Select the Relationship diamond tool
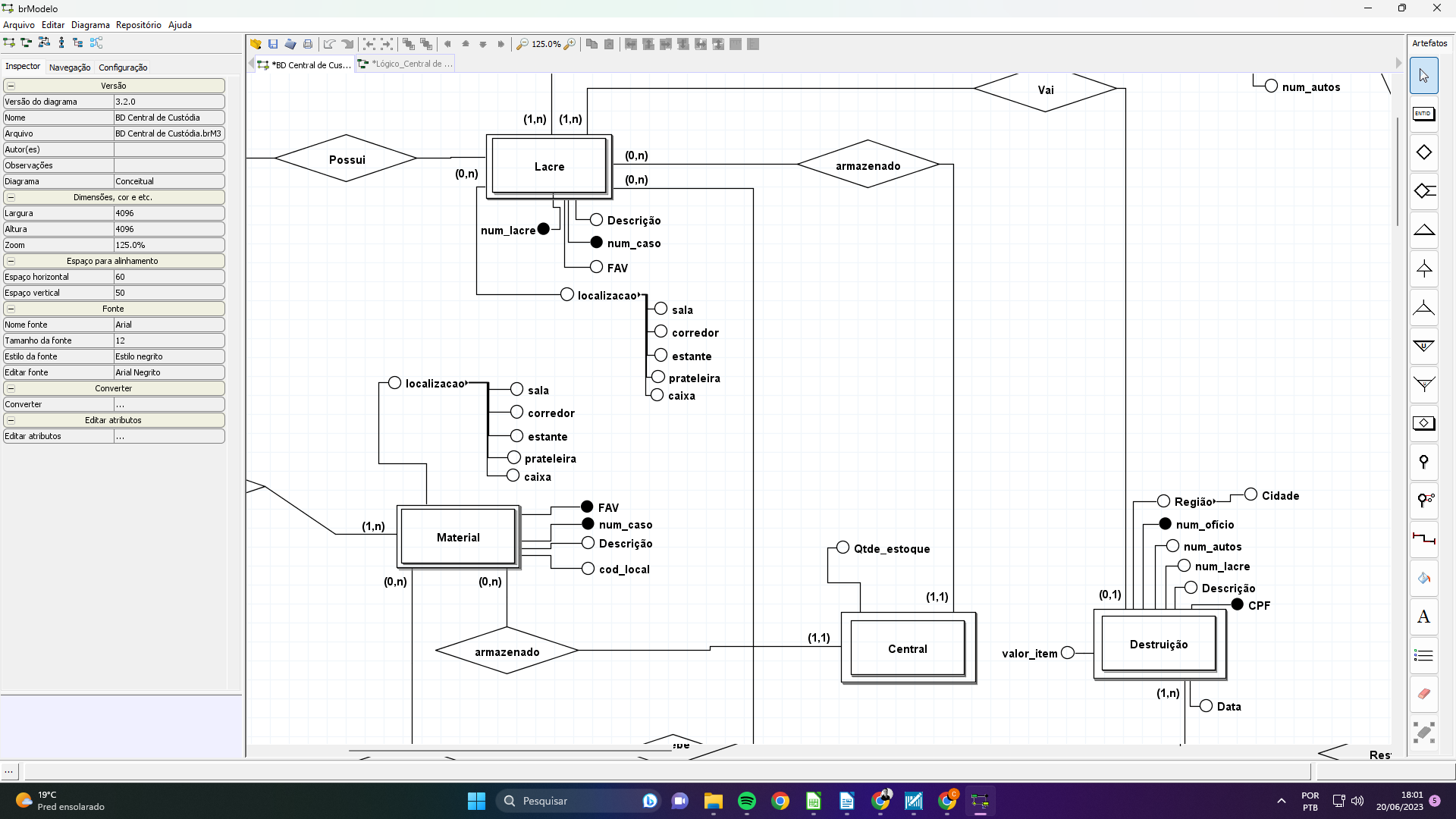The width and height of the screenshot is (1456, 819). click(1423, 153)
